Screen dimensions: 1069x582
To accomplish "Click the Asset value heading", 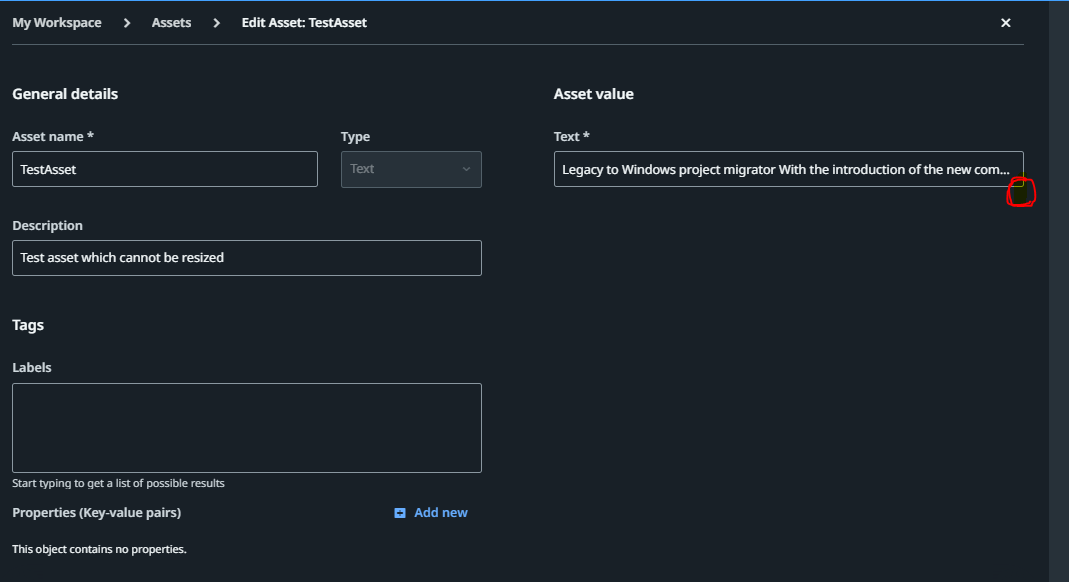I will pyautogui.click(x=594, y=94).
